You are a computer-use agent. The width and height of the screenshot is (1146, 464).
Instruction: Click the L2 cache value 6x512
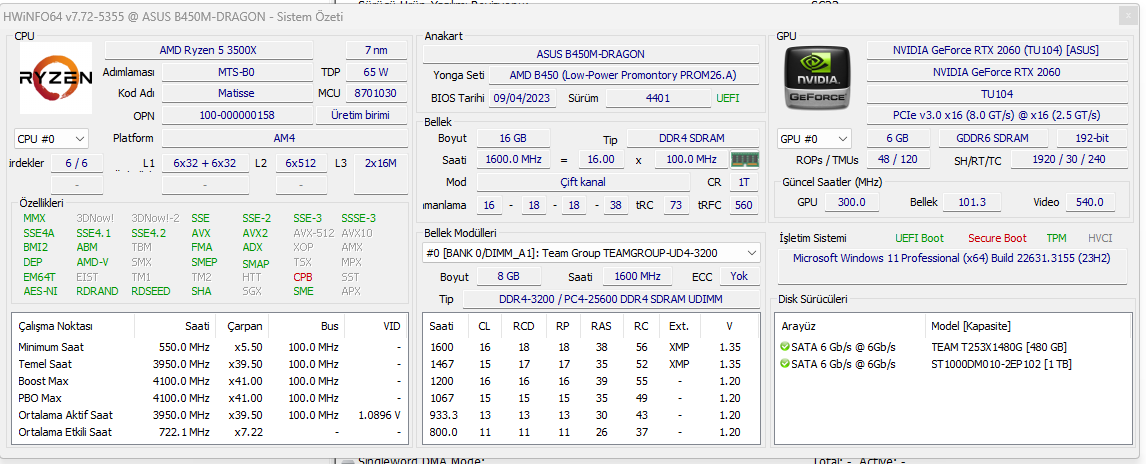point(300,163)
